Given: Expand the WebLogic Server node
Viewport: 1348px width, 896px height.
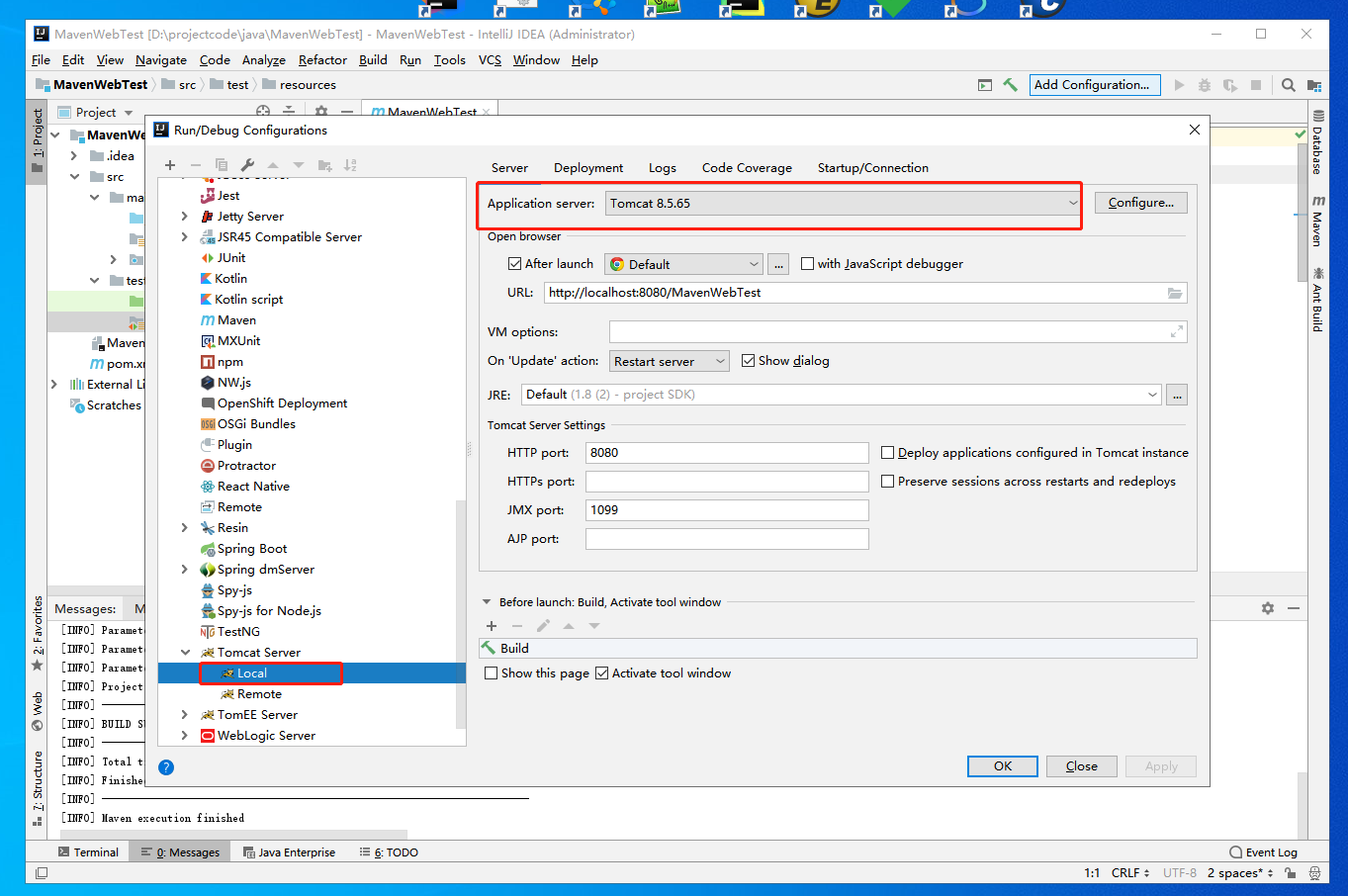Looking at the screenshot, I should (185, 736).
